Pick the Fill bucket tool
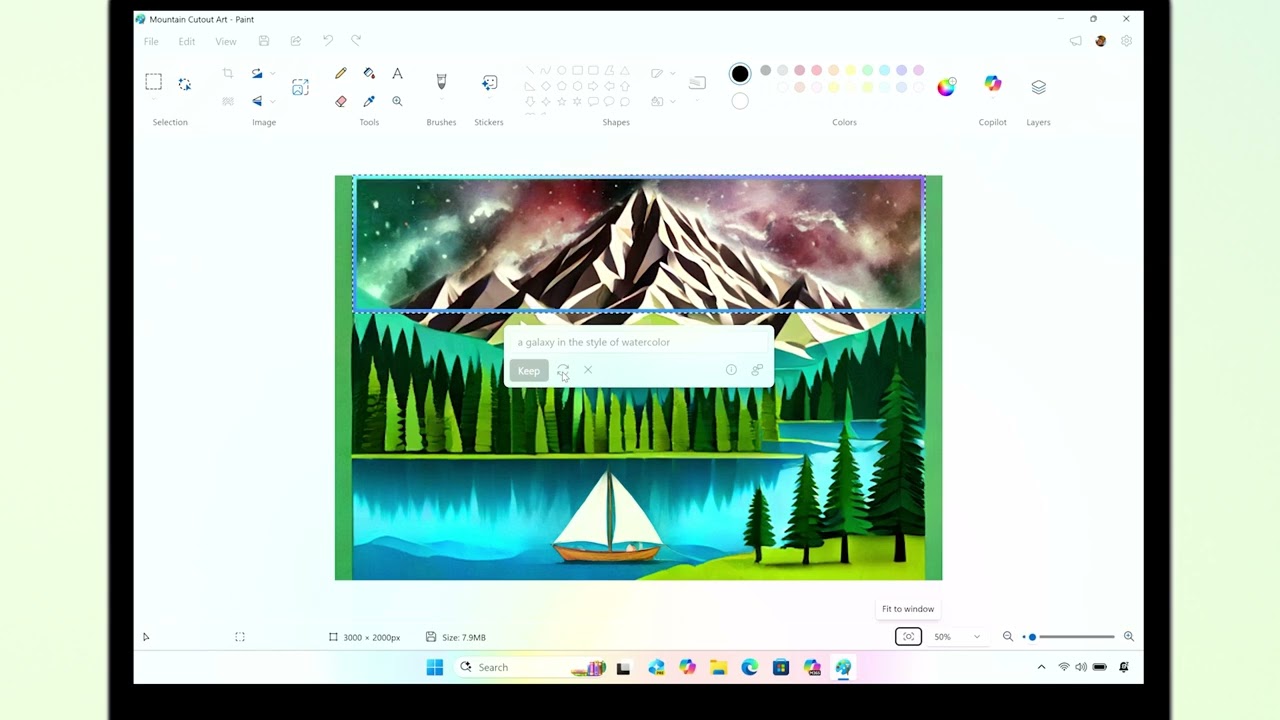The image size is (1280, 720). [369, 74]
